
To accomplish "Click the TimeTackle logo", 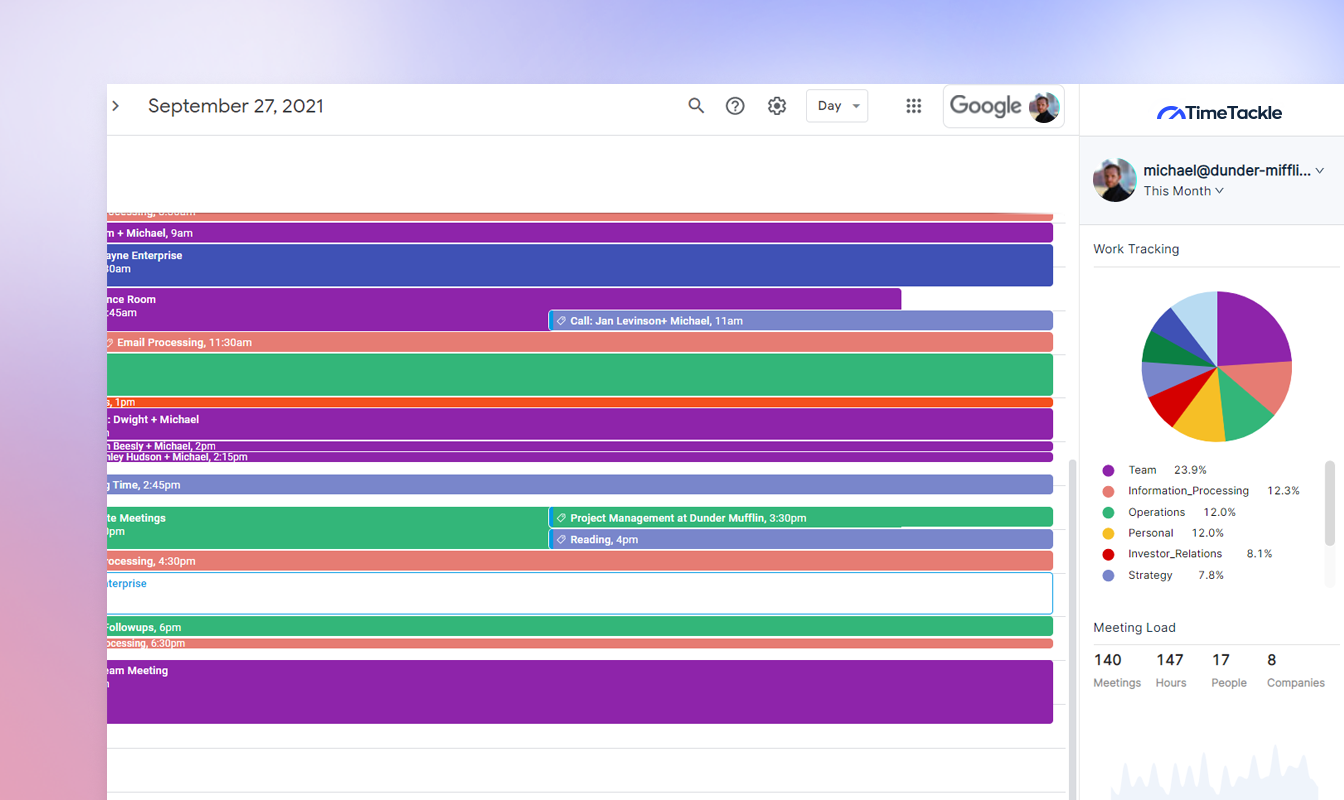I will click(x=1219, y=113).
